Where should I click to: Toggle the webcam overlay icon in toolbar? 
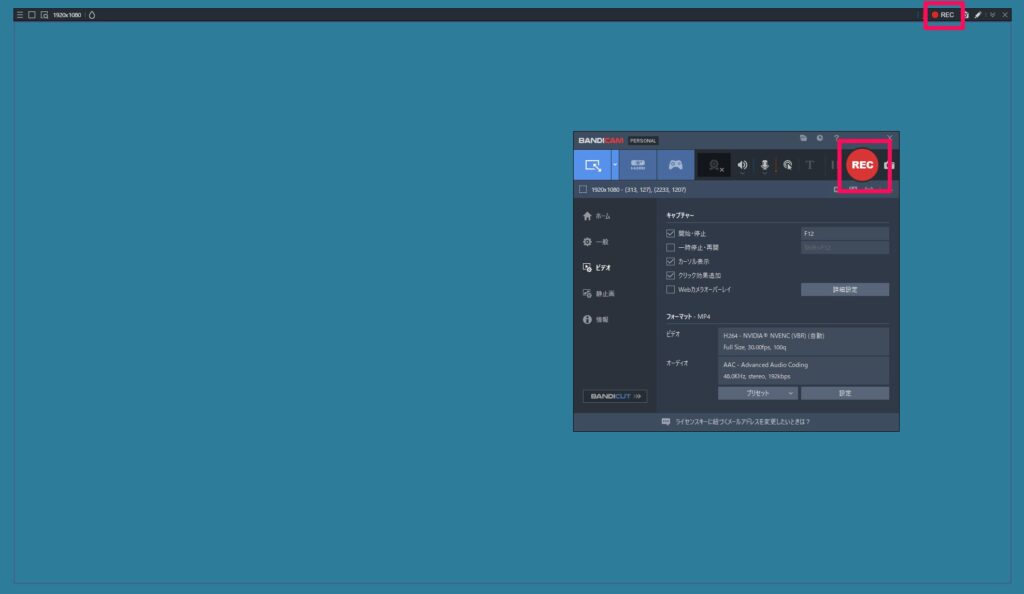pyautogui.click(x=714, y=165)
